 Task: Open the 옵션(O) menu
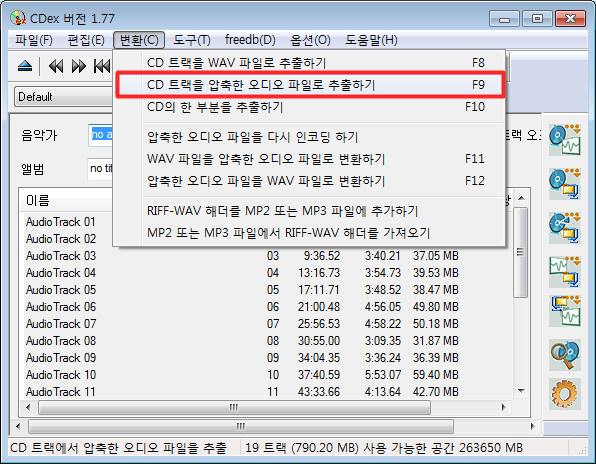pyautogui.click(x=310, y=40)
